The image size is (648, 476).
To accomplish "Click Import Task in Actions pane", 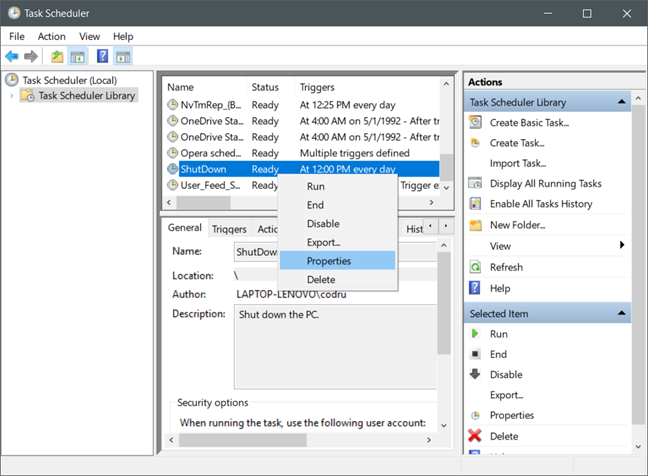I will 517,163.
